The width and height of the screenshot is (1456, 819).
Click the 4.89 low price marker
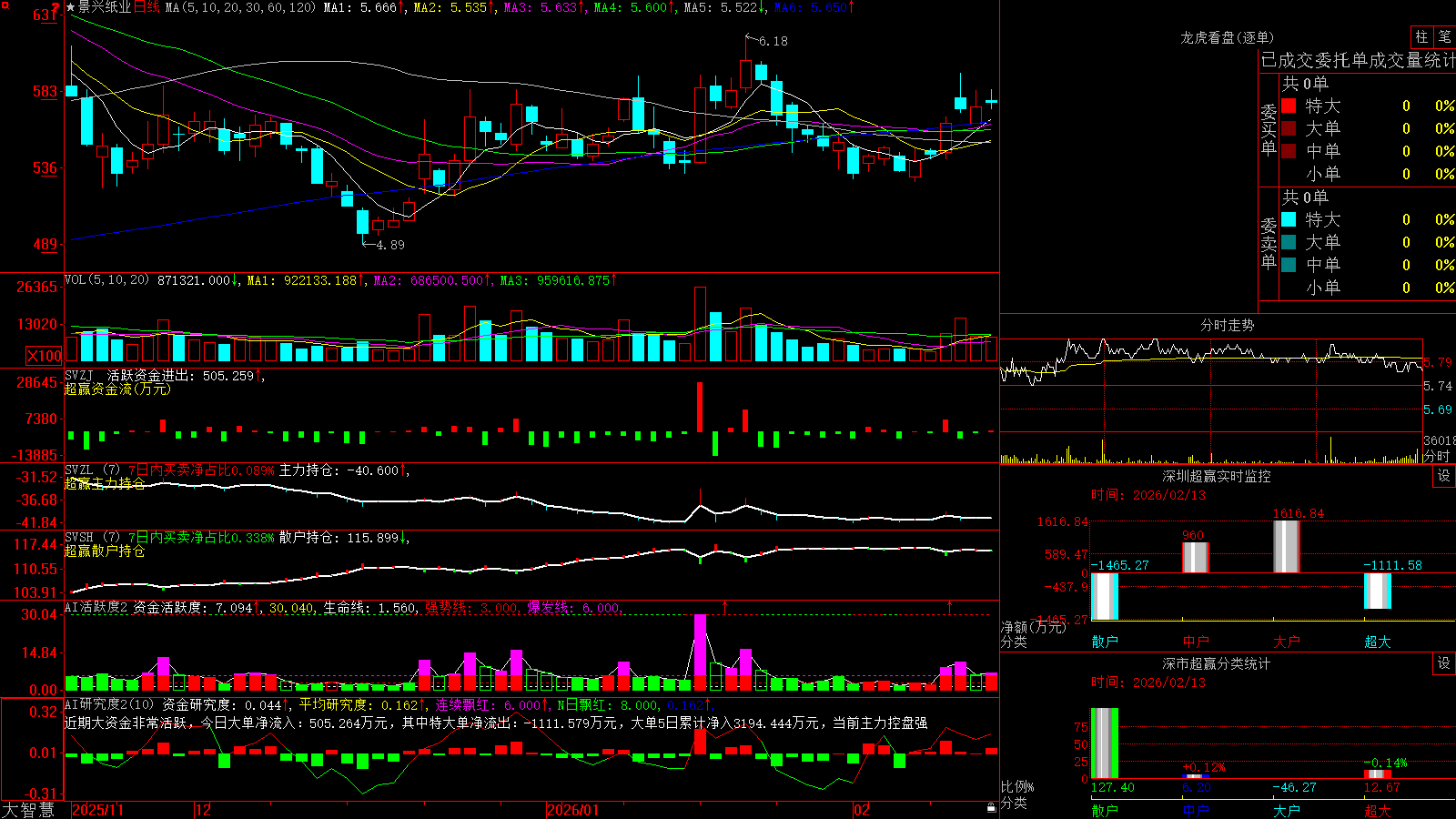click(389, 245)
